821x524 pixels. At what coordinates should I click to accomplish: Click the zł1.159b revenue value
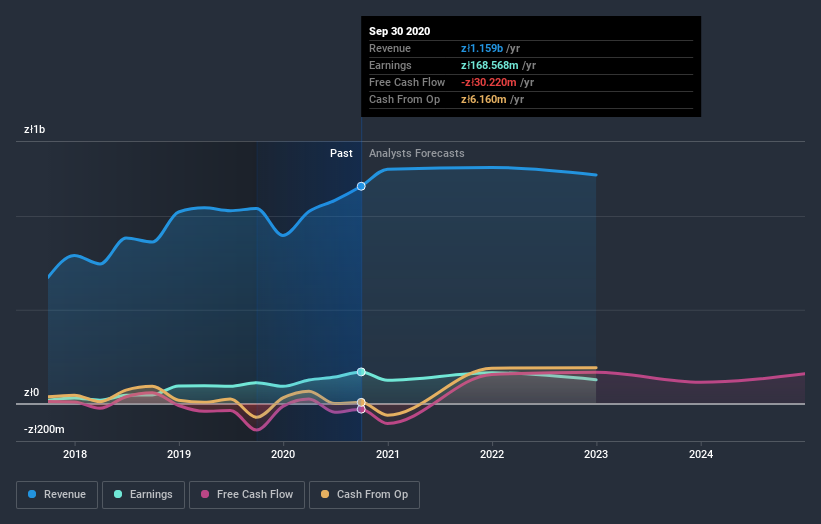[x=482, y=48]
